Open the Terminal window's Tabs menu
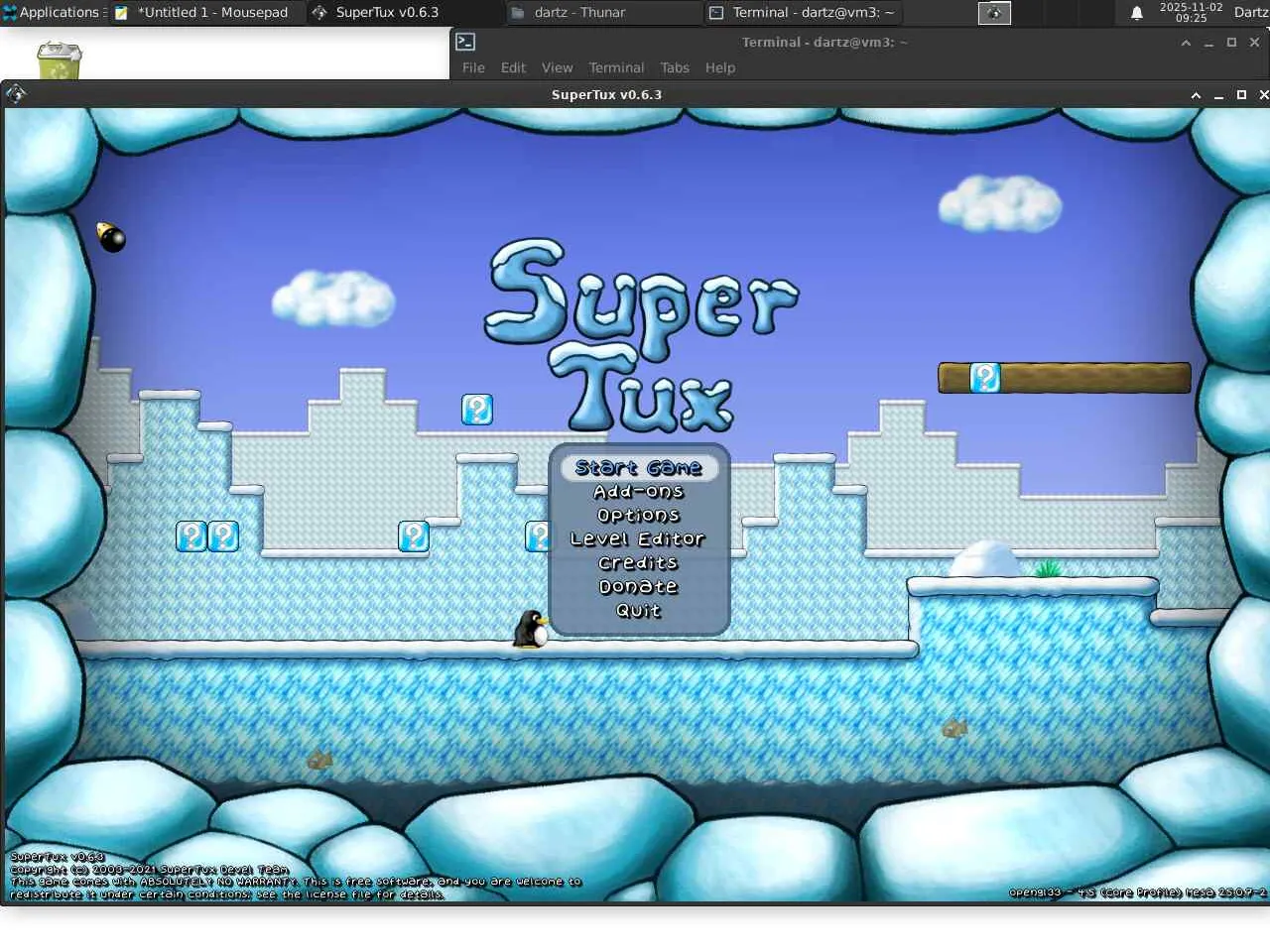The height and width of the screenshot is (952, 1270). pos(675,67)
